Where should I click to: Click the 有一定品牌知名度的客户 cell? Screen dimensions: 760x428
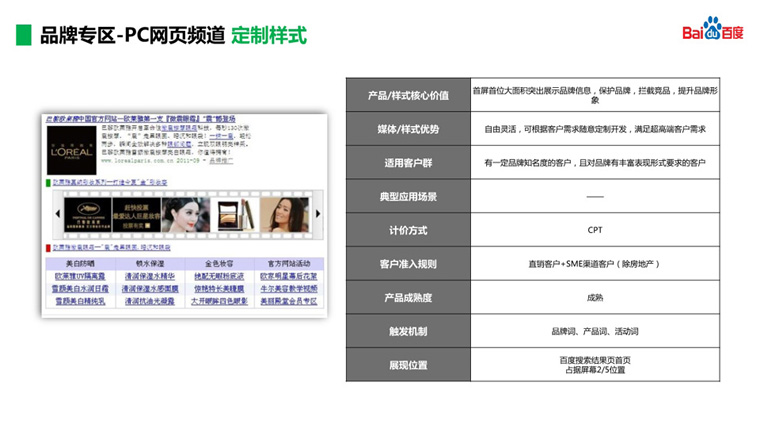[x=595, y=163]
